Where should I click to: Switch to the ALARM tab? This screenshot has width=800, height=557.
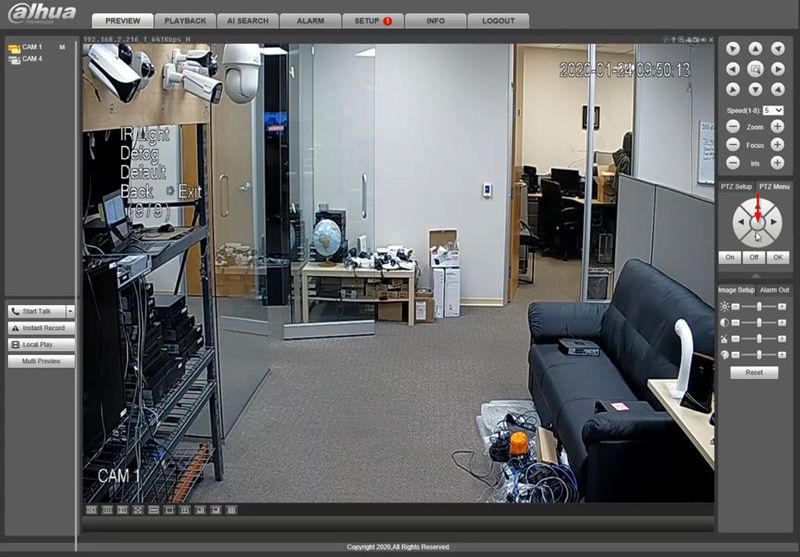click(x=310, y=21)
